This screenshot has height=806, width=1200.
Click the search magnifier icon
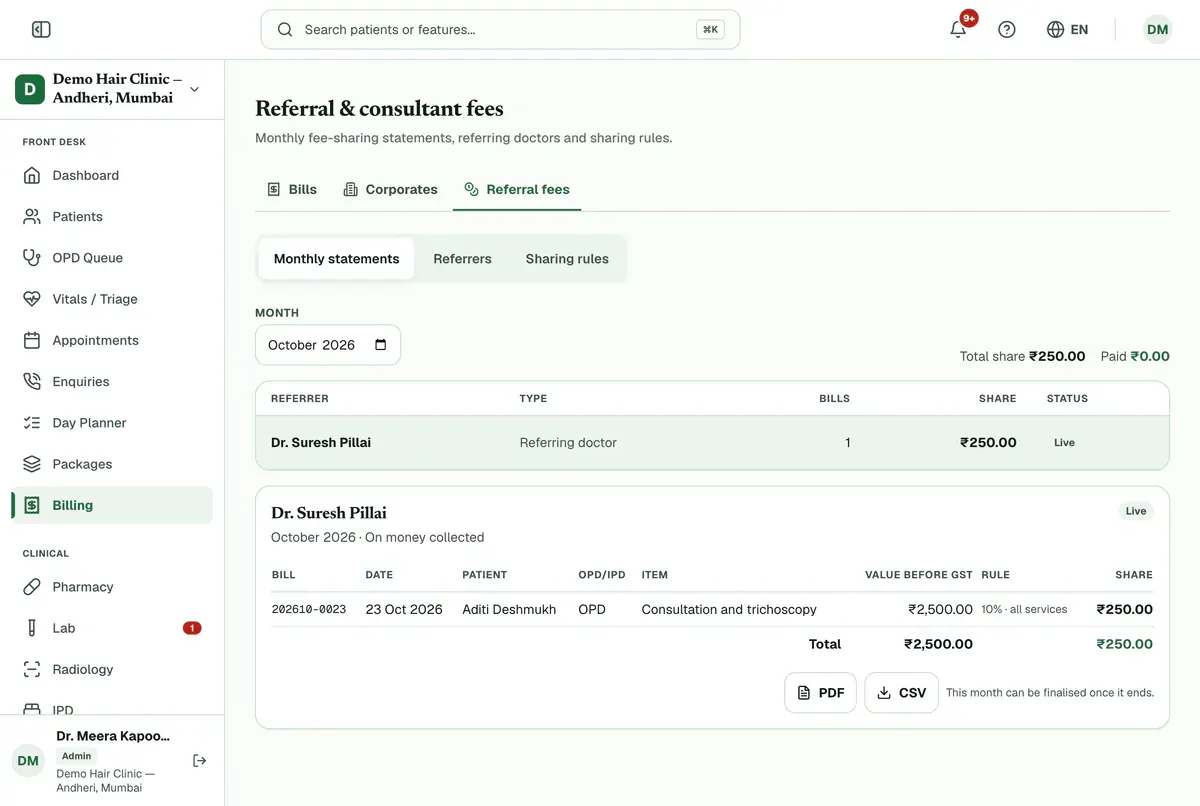(285, 30)
